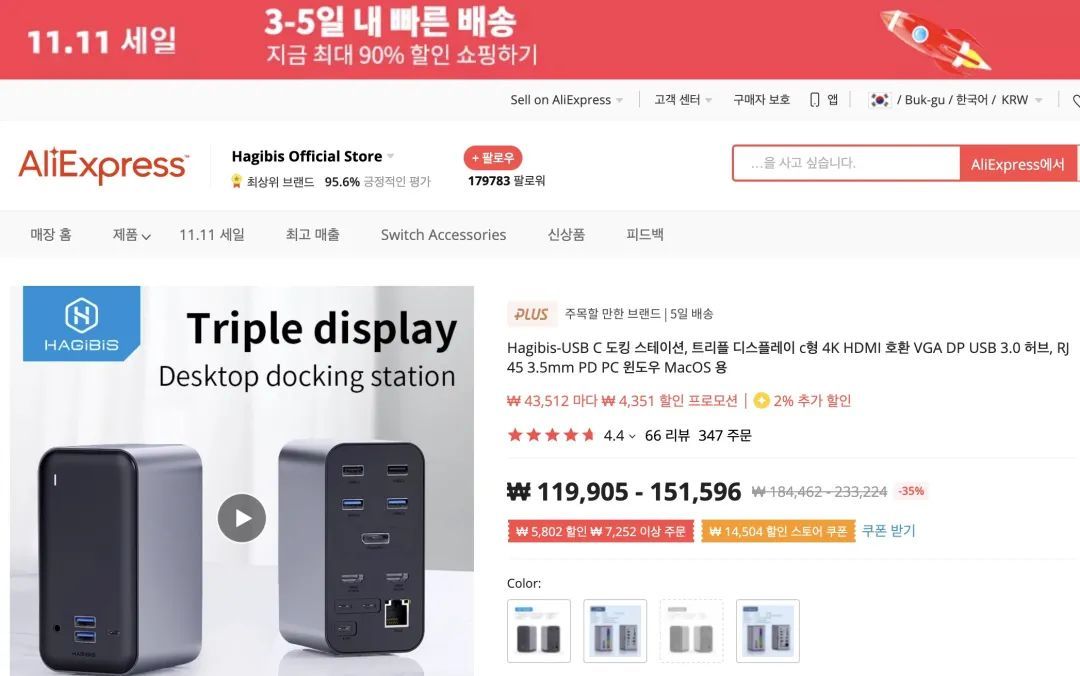Select the first color option thumbnail
Viewport: 1080px width, 676px height.
click(x=539, y=631)
